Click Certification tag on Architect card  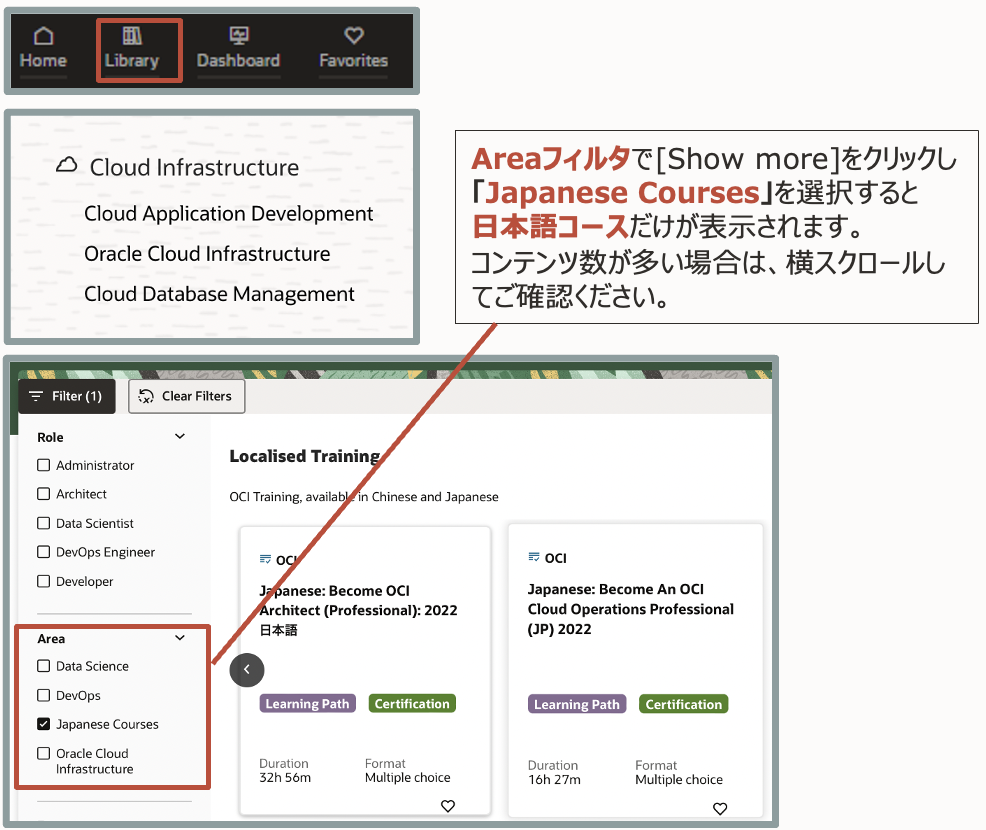(413, 704)
